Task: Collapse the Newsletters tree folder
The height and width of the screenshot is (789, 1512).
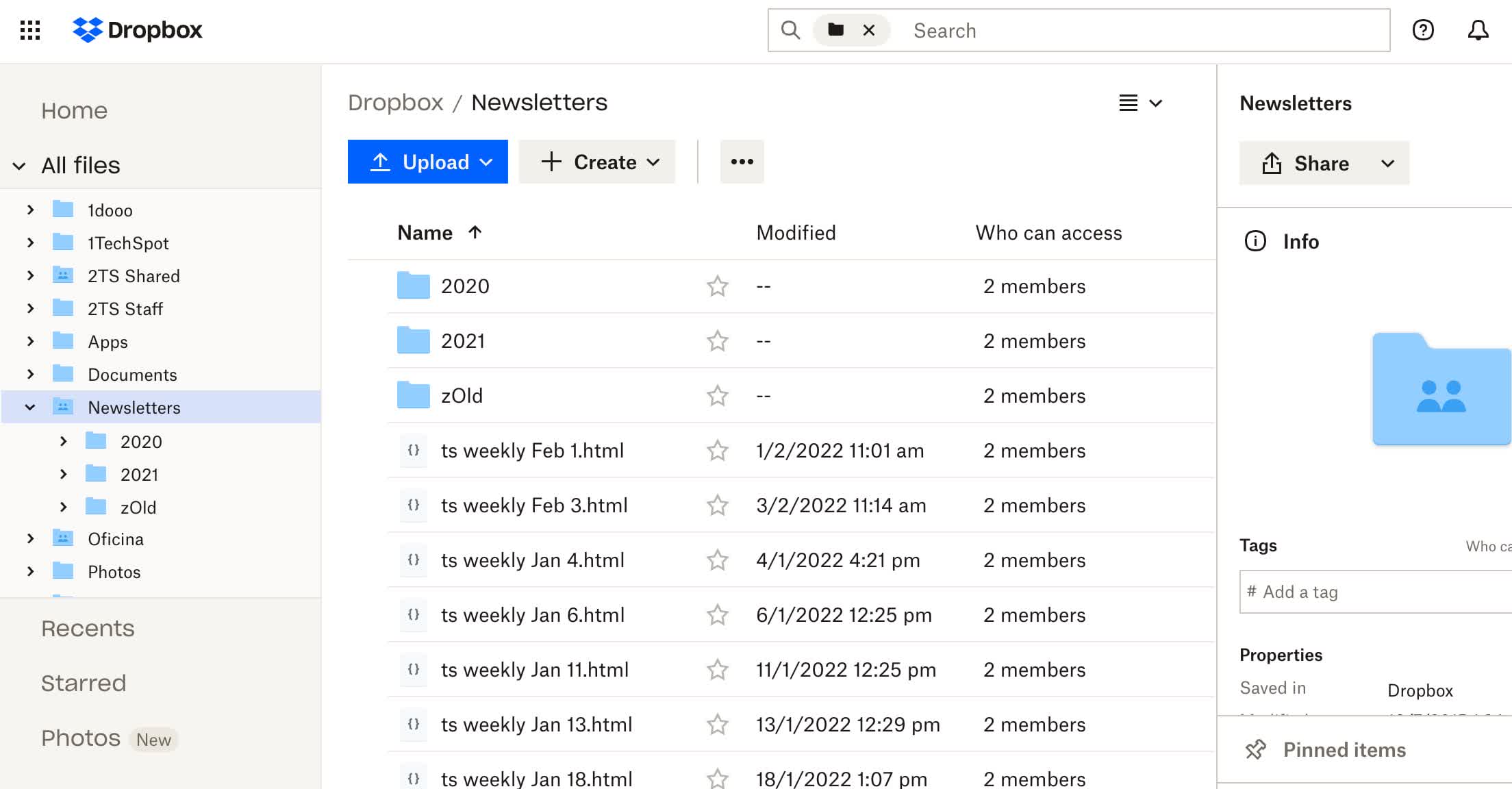Action: [30, 408]
